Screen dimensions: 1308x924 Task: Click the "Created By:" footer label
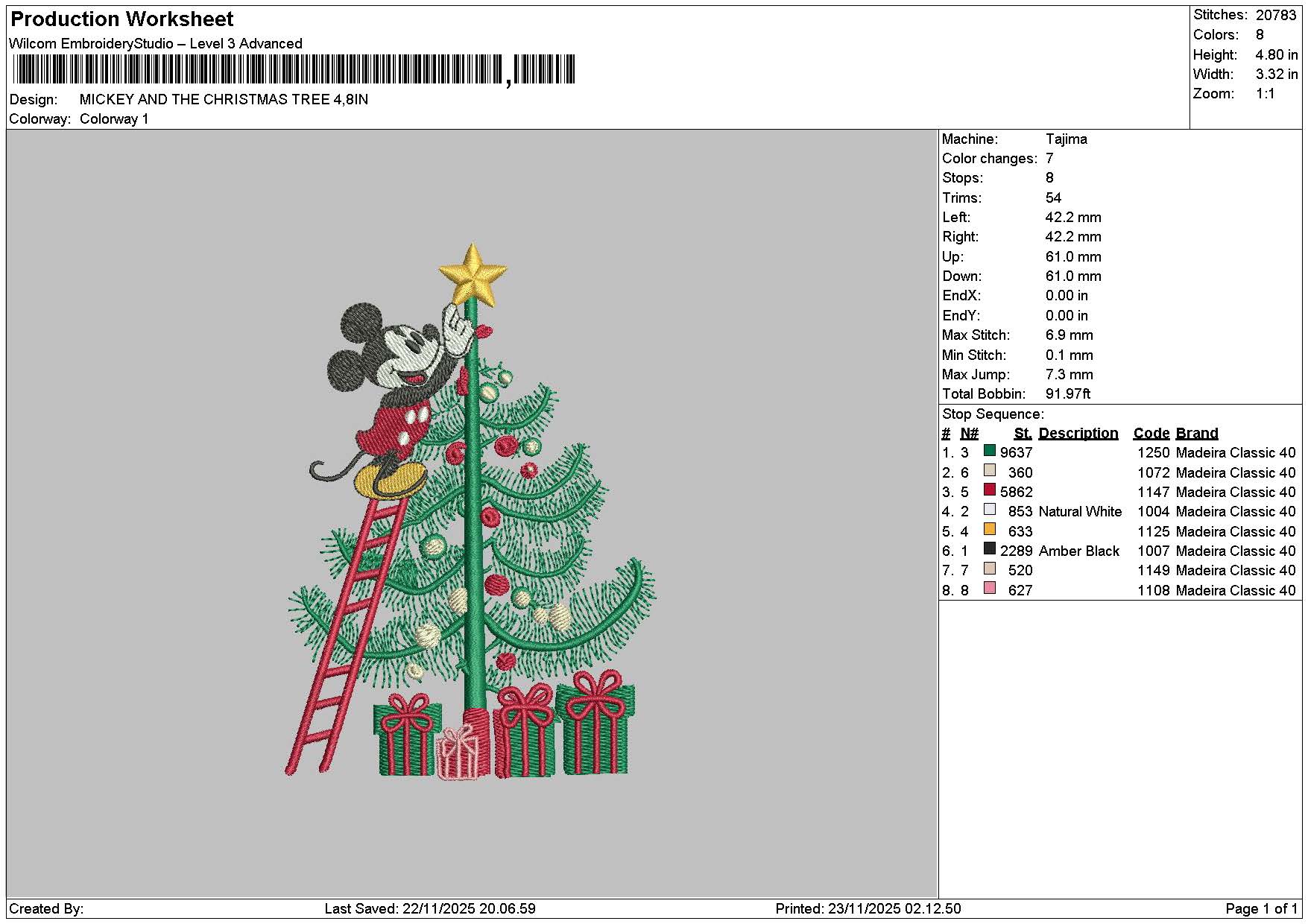46,909
